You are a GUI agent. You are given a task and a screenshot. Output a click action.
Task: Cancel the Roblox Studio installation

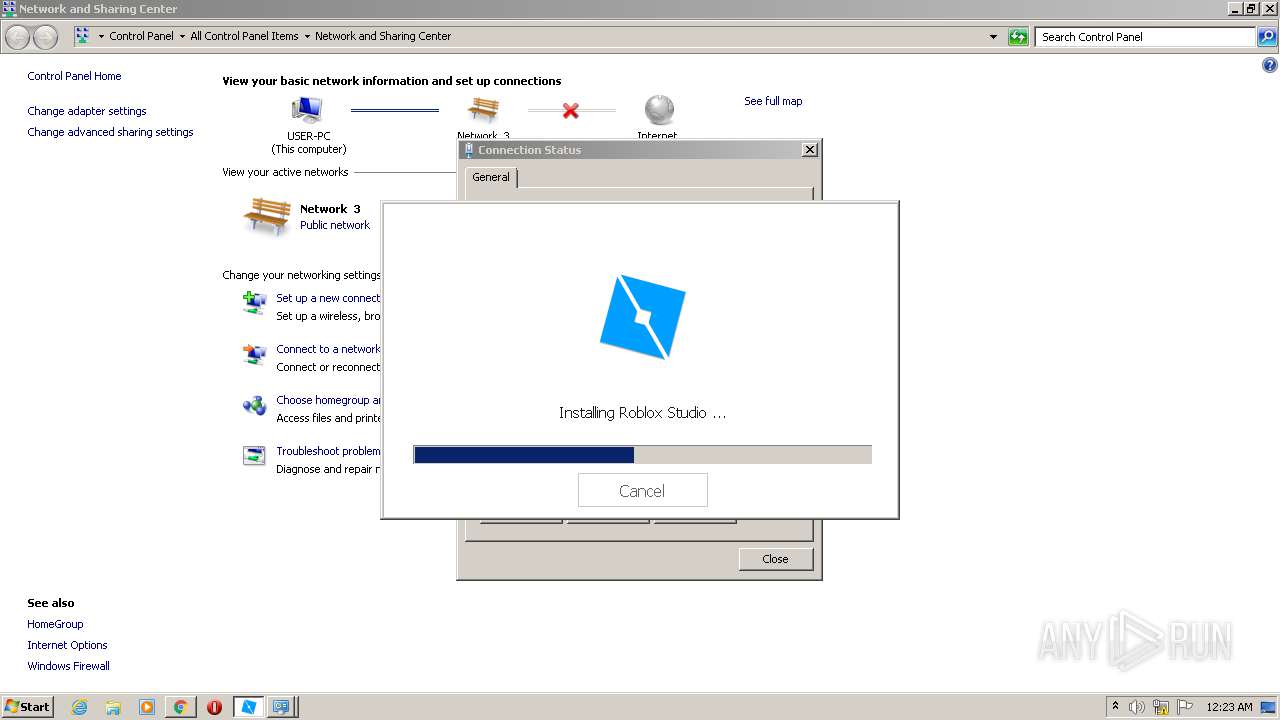coord(642,490)
